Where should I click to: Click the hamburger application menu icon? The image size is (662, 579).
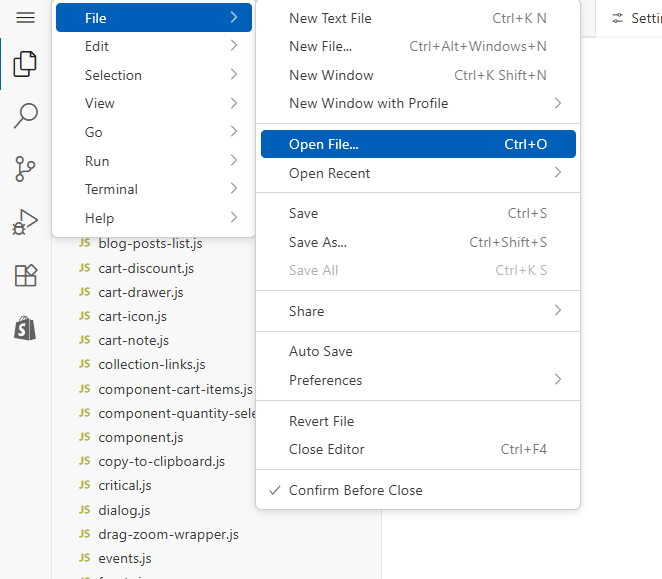coord(26,18)
